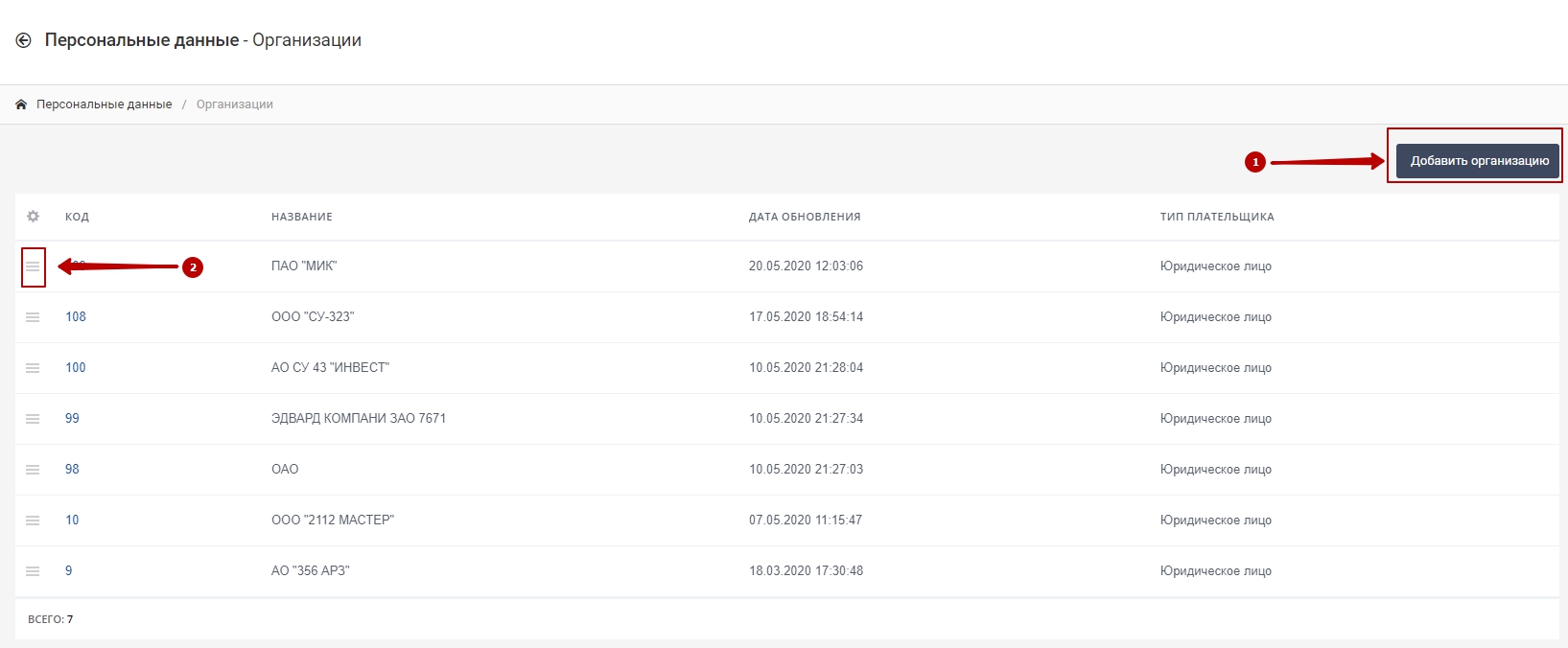The width and height of the screenshot is (1568, 648).
Task: Click the Организации breadcrumb item
Action: click(x=235, y=104)
